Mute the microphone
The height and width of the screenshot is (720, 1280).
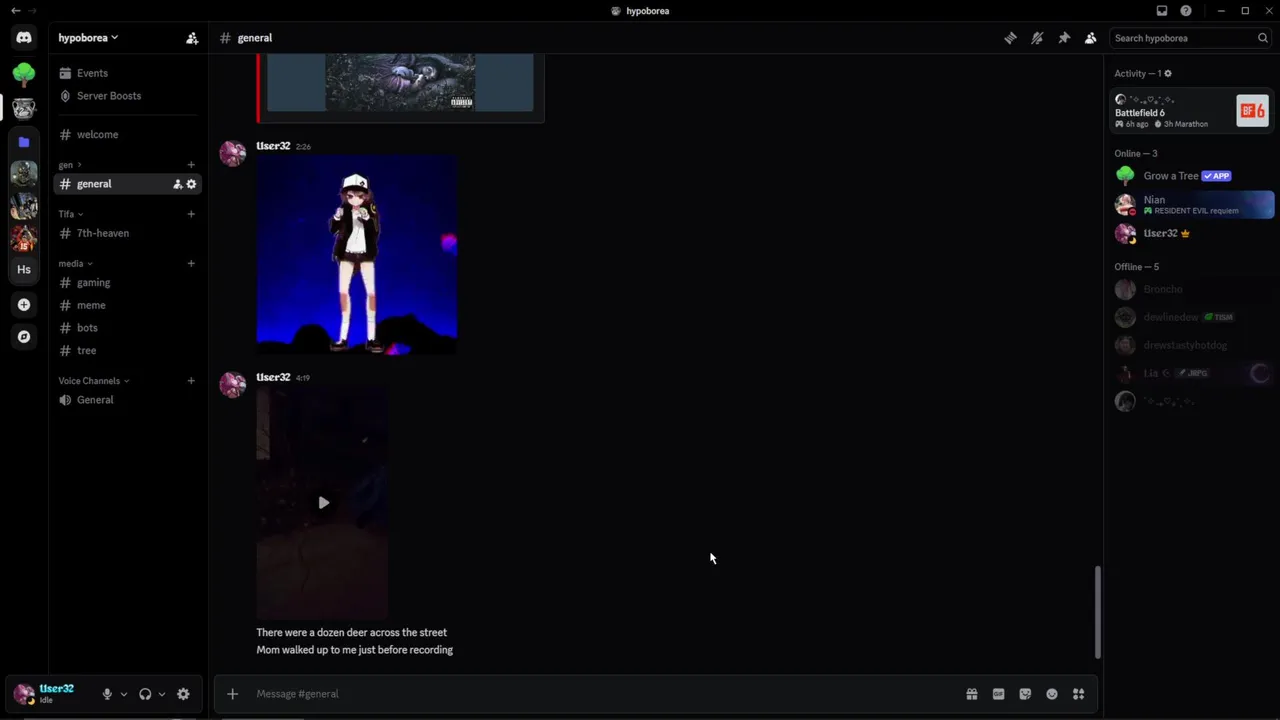pos(107,694)
